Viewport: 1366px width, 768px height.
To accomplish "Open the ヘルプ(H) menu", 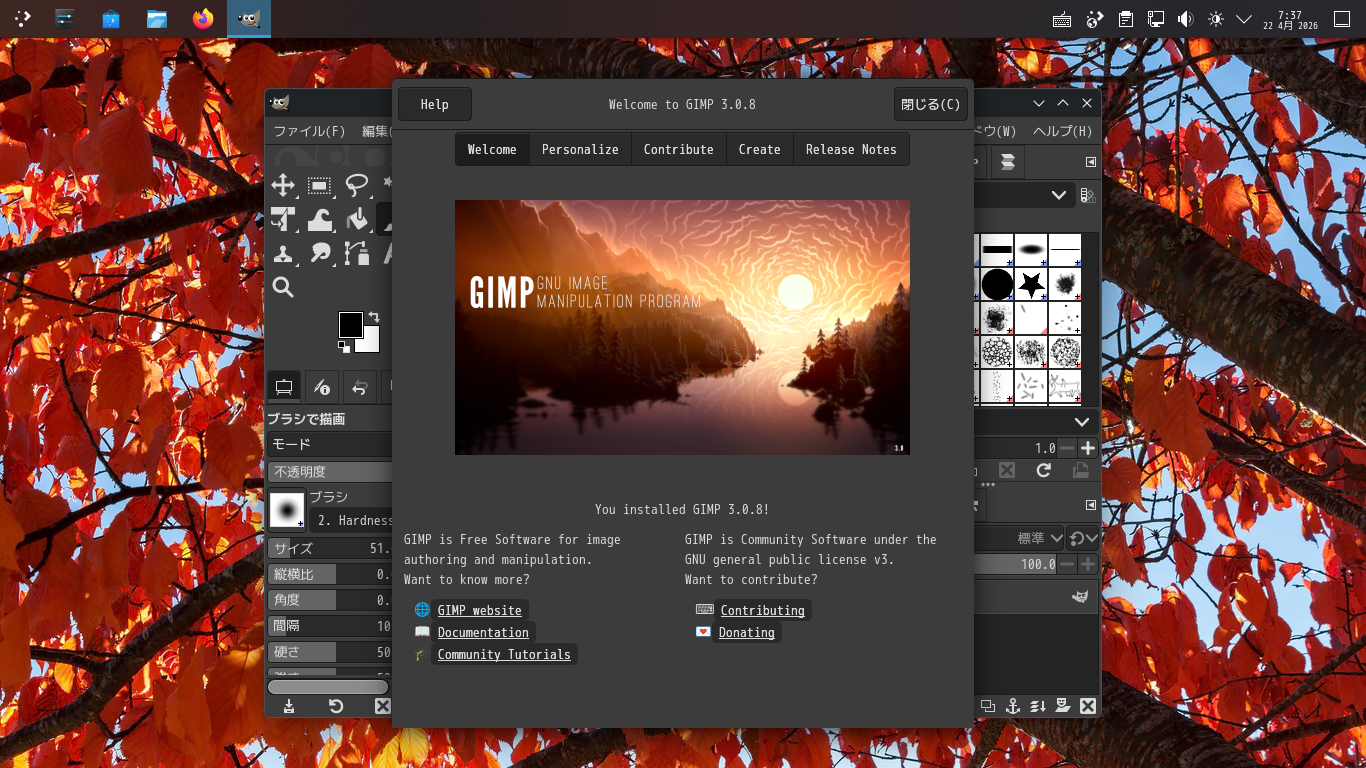I will point(1062,131).
